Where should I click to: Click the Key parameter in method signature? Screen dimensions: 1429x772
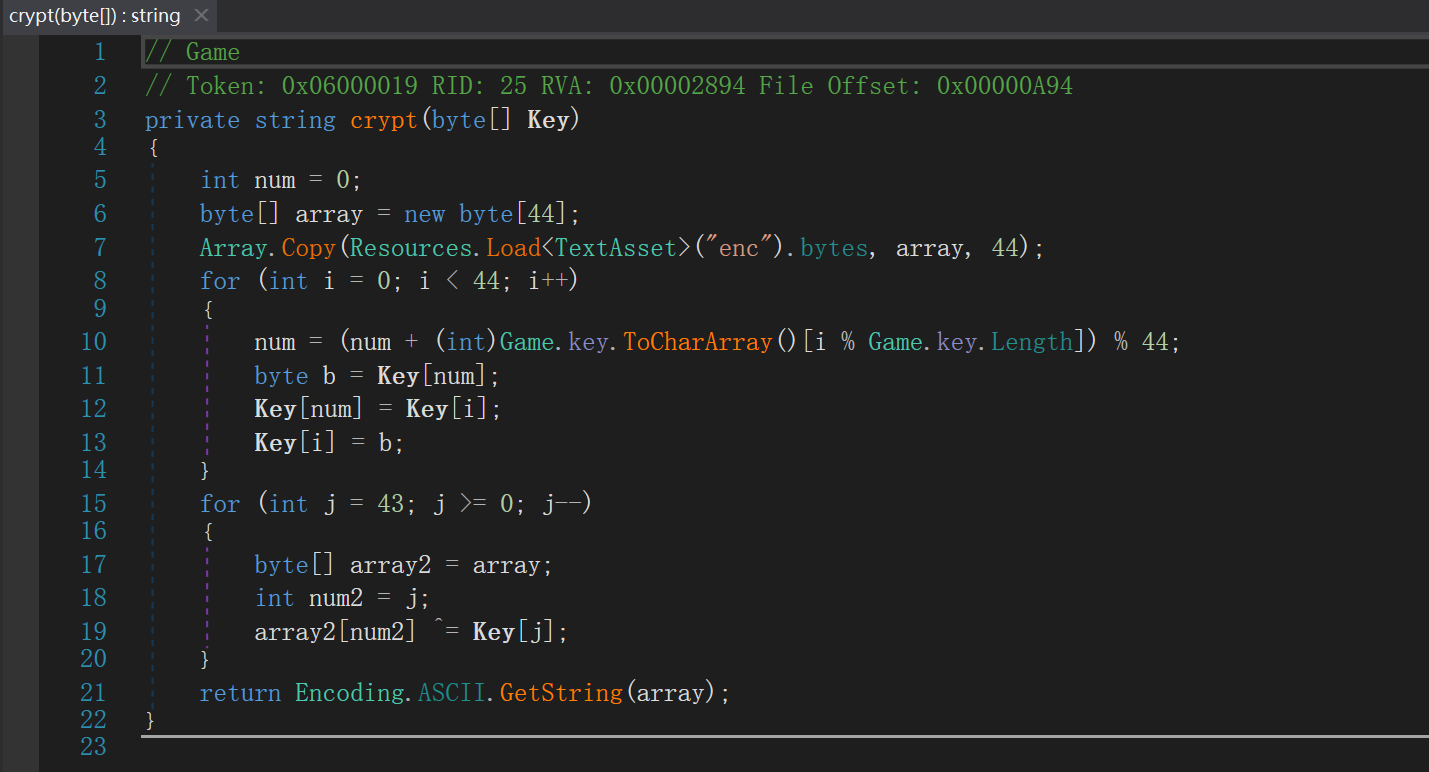pos(548,120)
